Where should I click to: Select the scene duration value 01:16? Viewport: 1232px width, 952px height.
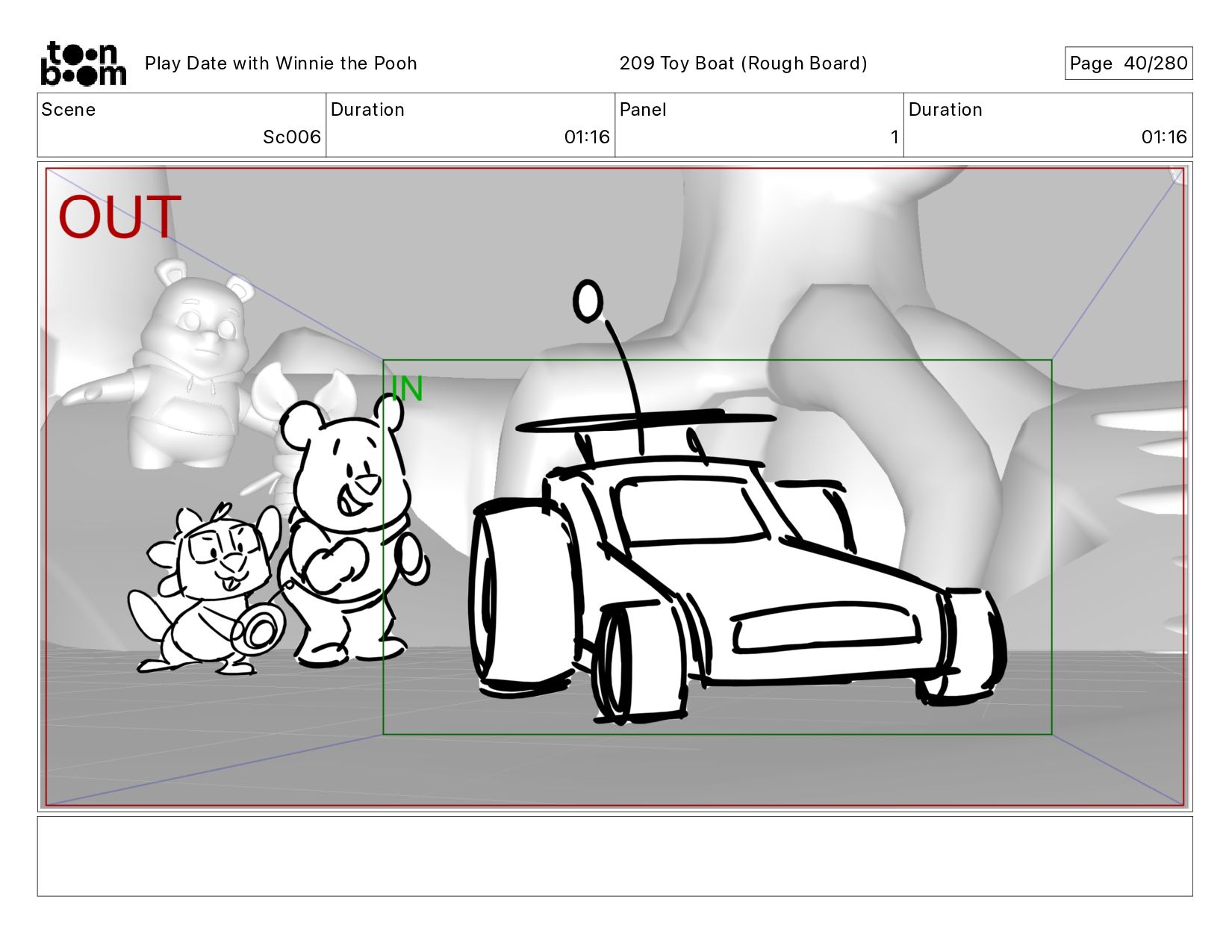(x=587, y=137)
